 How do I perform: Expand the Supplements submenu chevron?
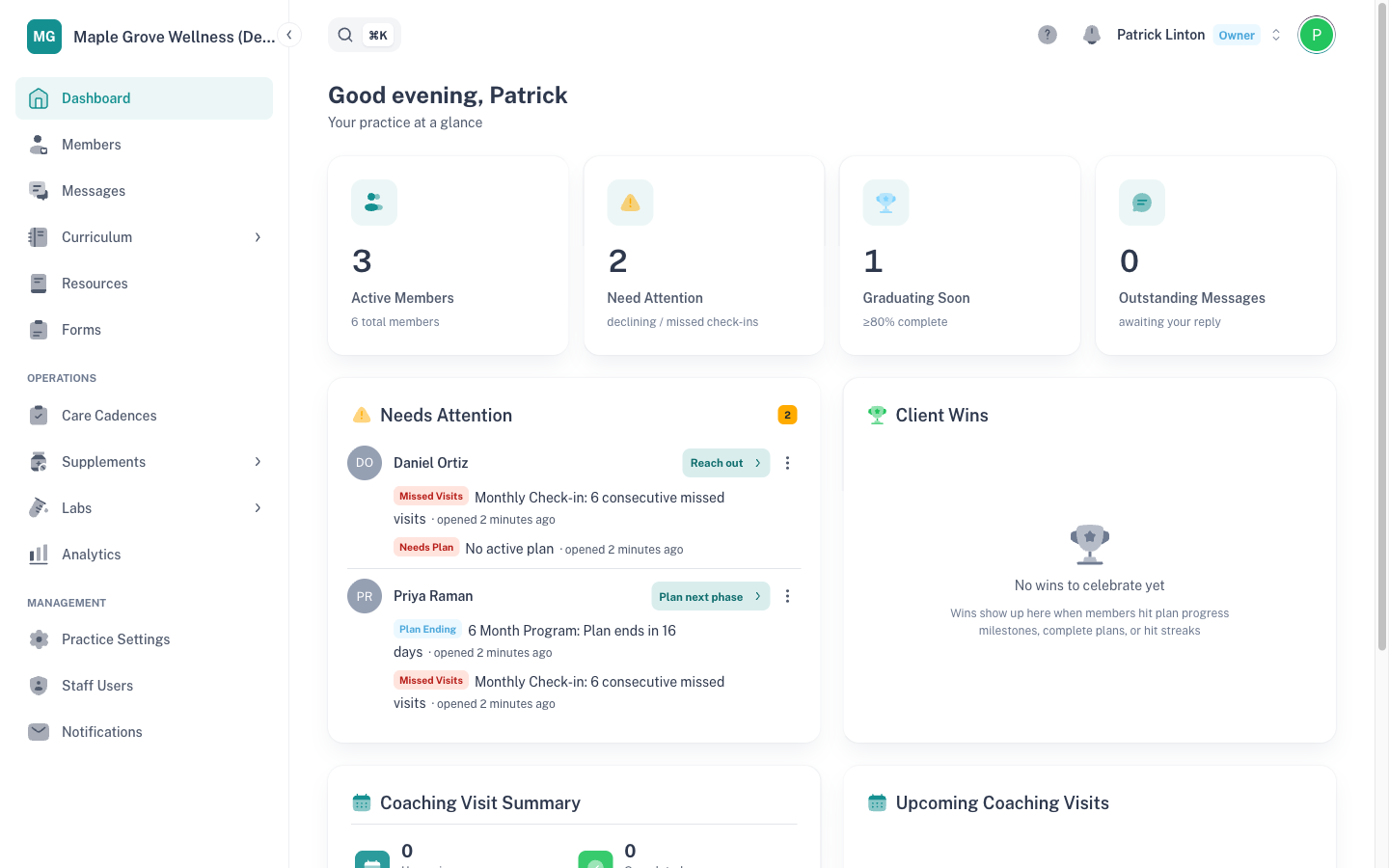pyautogui.click(x=258, y=462)
